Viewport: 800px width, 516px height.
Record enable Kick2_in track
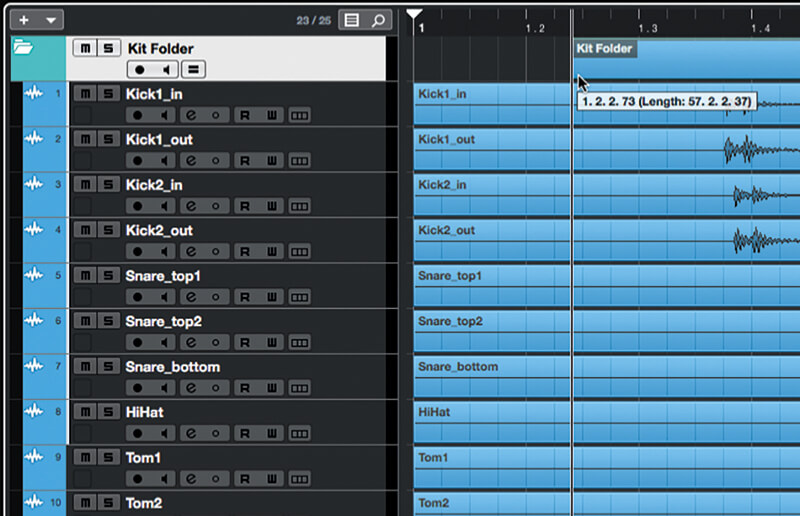[138, 206]
